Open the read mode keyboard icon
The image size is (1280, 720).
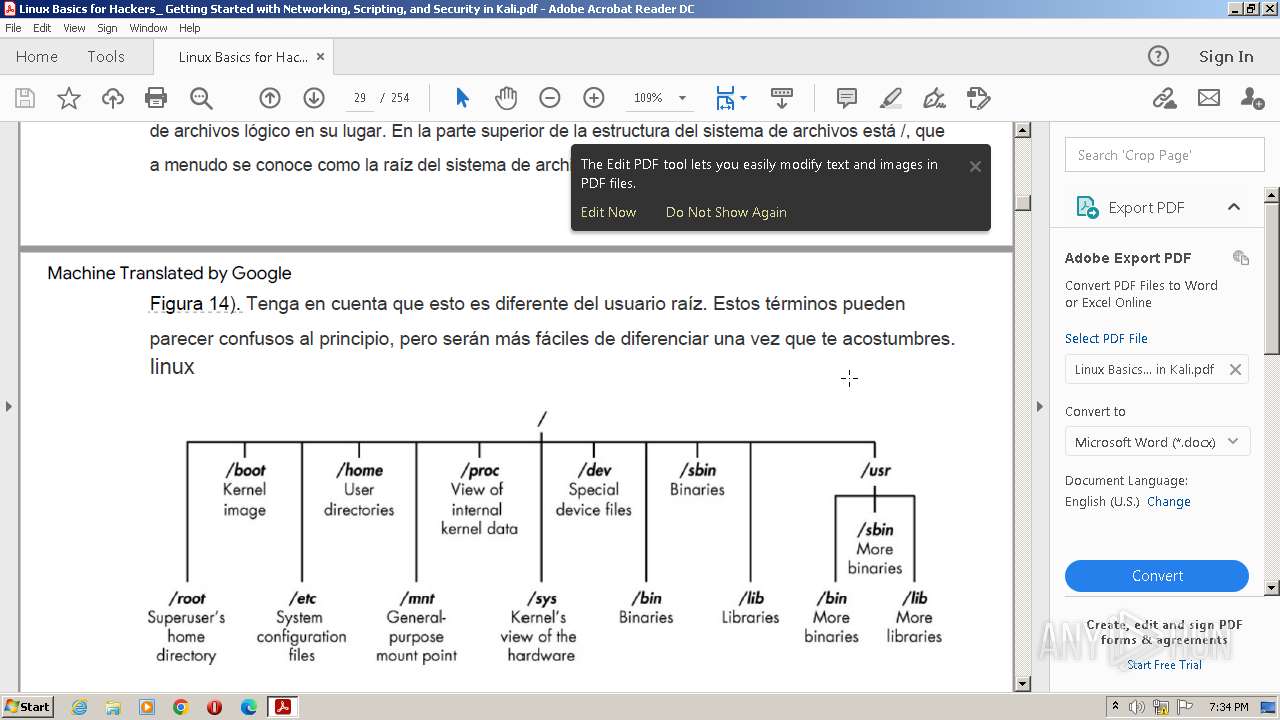[x=782, y=98]
